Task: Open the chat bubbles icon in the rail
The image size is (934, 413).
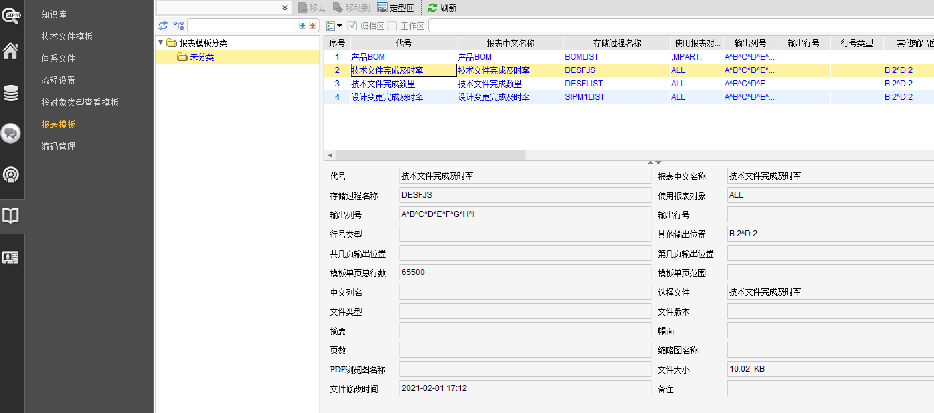Action: click(11, 133)
